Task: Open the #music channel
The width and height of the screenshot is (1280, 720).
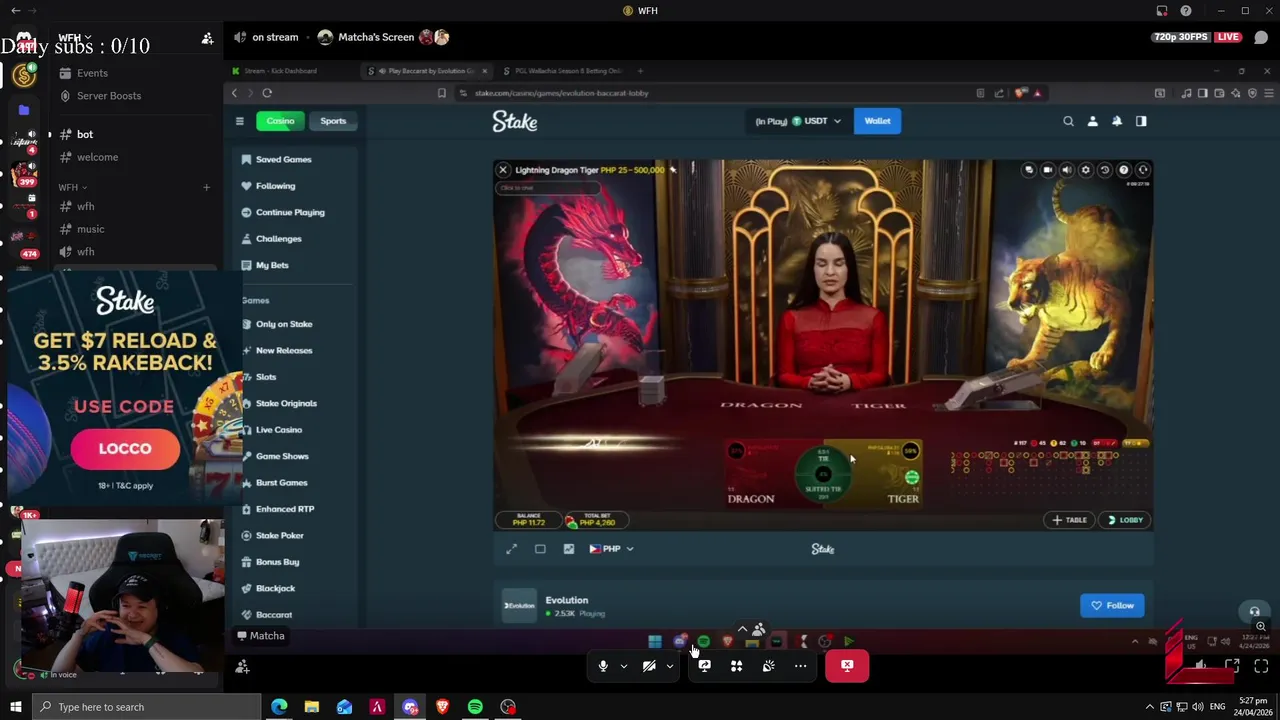Action: [x=90, y=229]
